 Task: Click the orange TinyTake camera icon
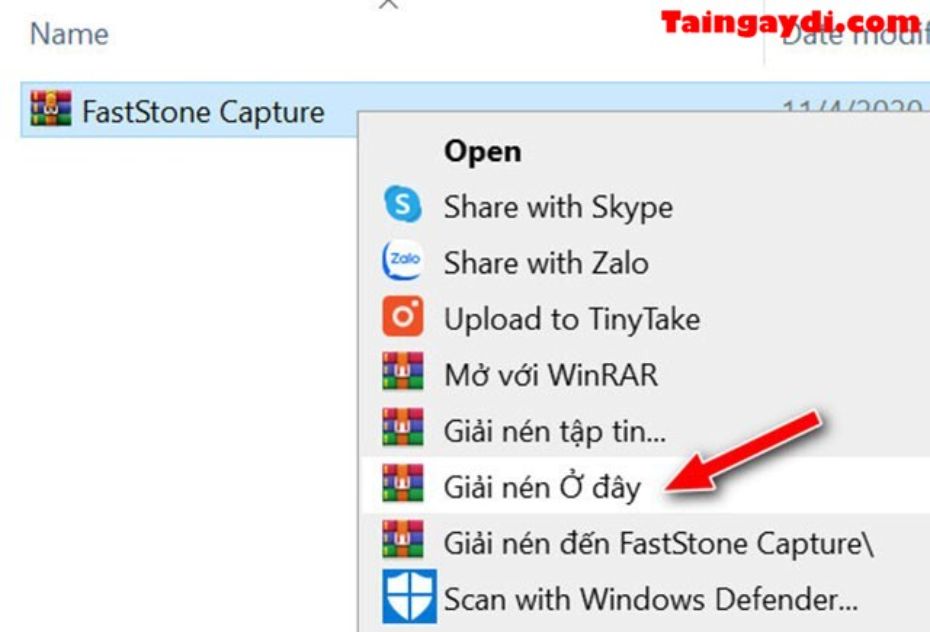coord(403,316)
